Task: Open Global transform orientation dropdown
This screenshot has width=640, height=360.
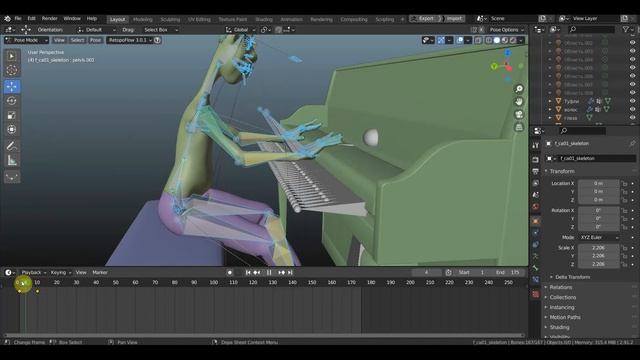Action: [x=240, y=30]
